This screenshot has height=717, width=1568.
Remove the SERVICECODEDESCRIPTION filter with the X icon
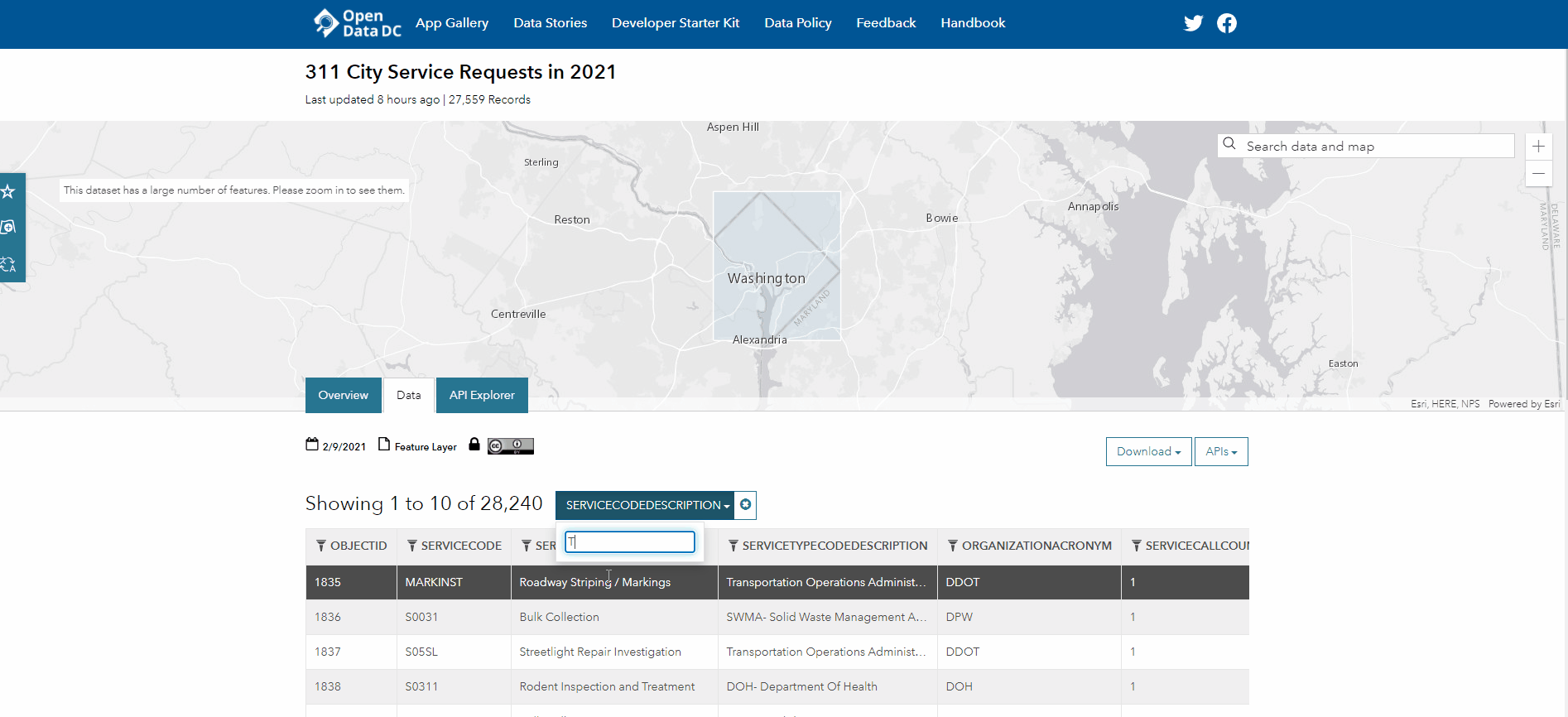tap(746, 505)
